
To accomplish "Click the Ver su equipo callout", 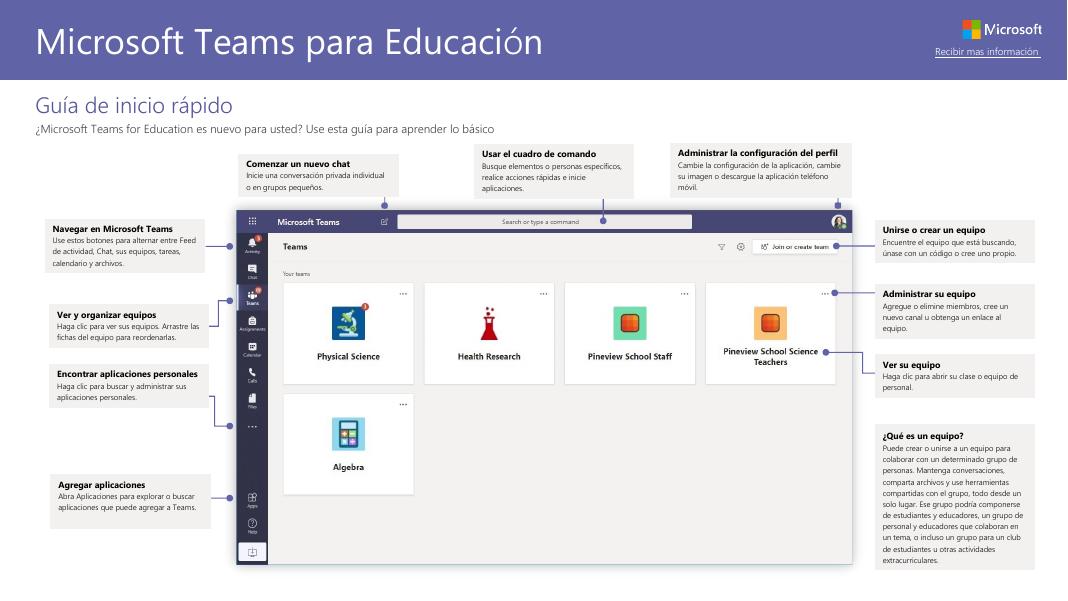I will click(954, 375).
